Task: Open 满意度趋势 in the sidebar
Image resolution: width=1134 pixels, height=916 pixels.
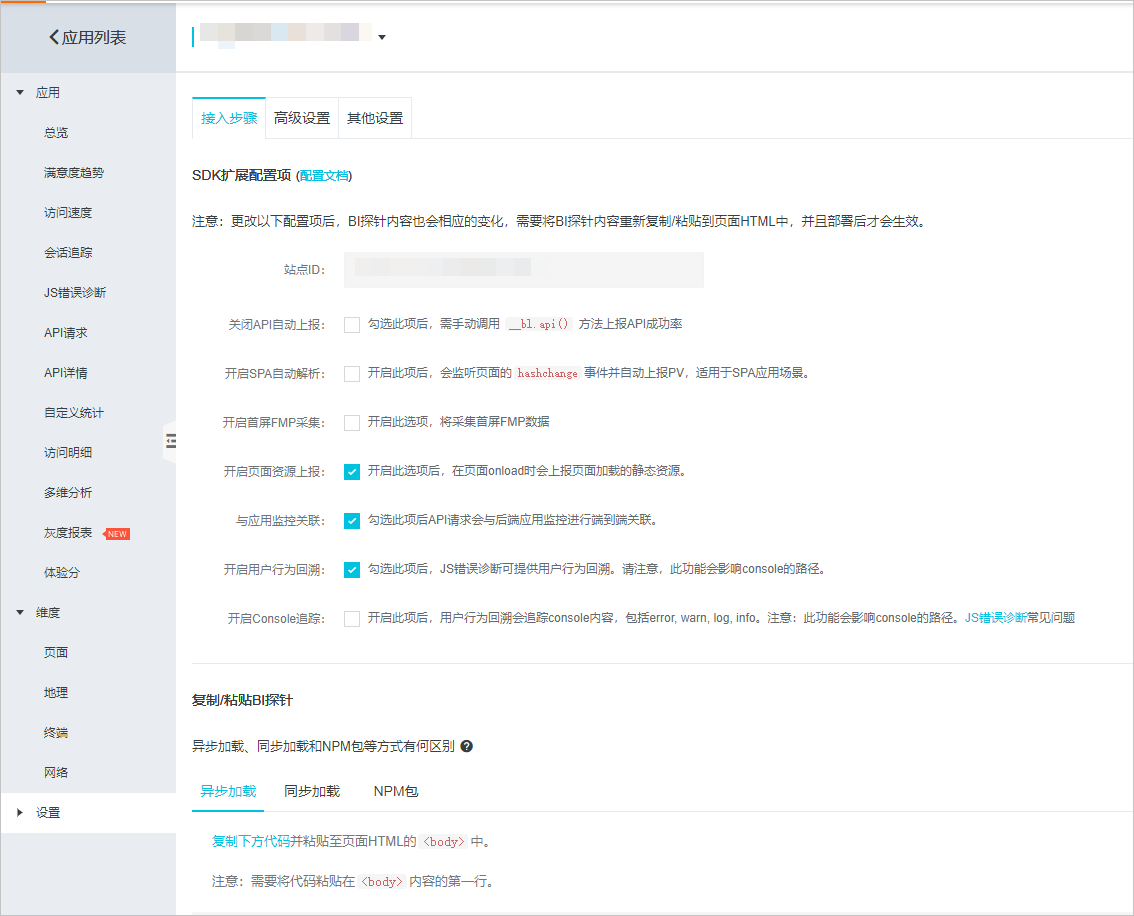Action: [74, 173]
